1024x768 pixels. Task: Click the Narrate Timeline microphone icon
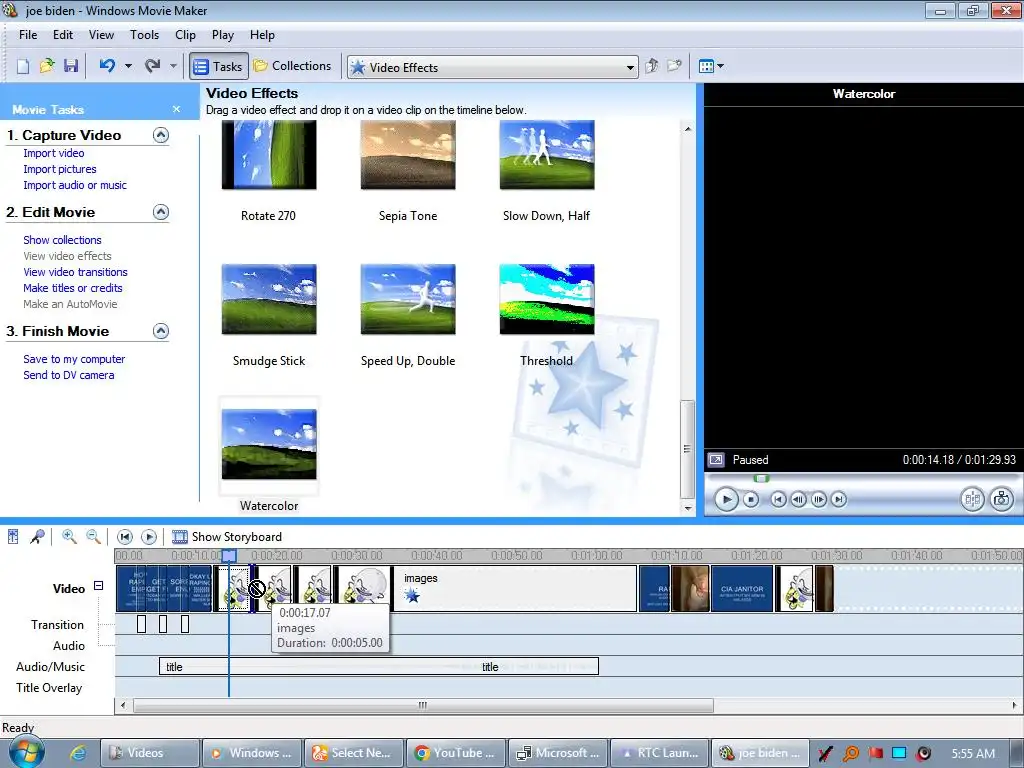pos(37,537)
